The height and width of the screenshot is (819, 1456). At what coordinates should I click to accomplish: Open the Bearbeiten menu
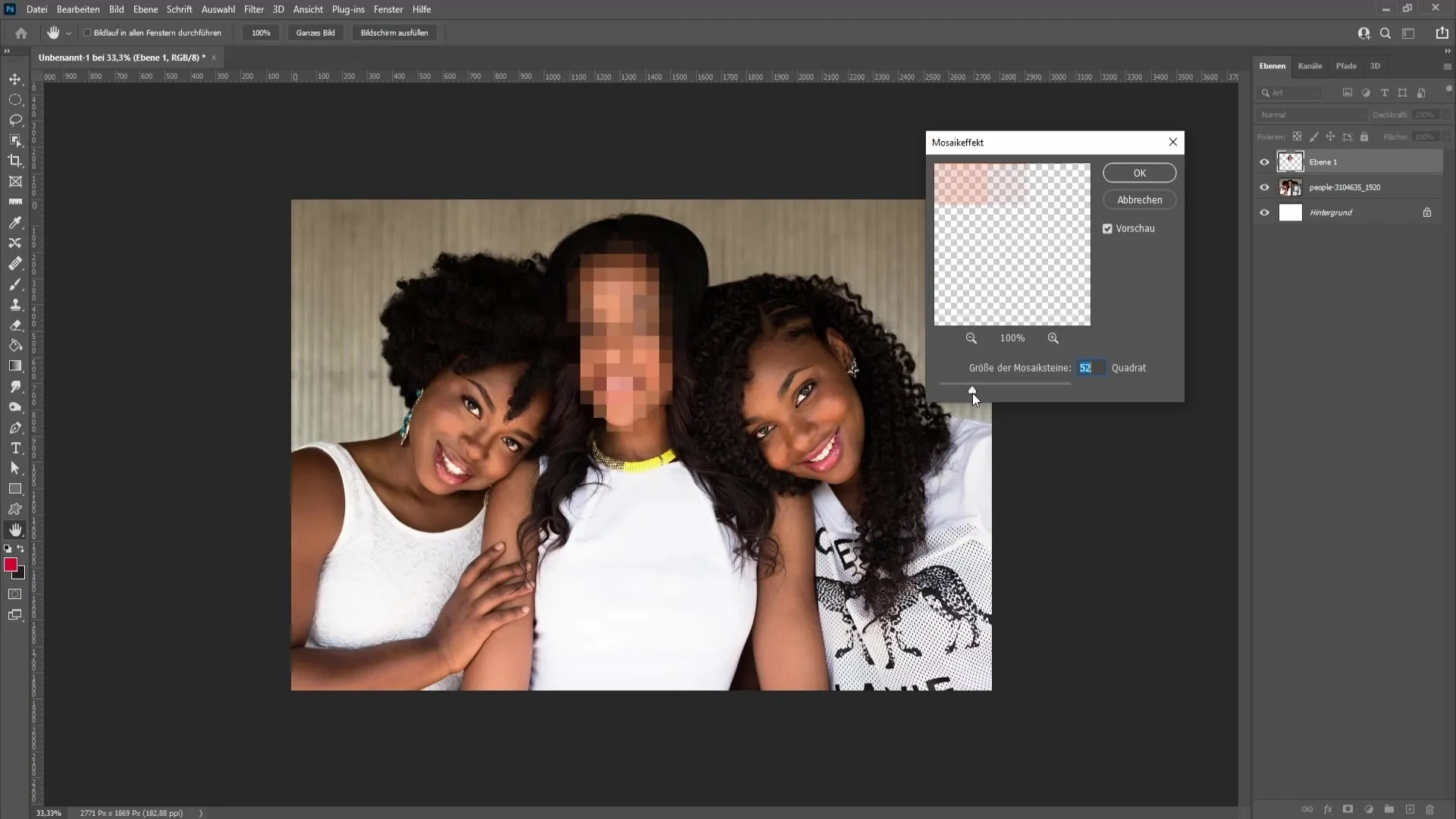tap(78, 9)
